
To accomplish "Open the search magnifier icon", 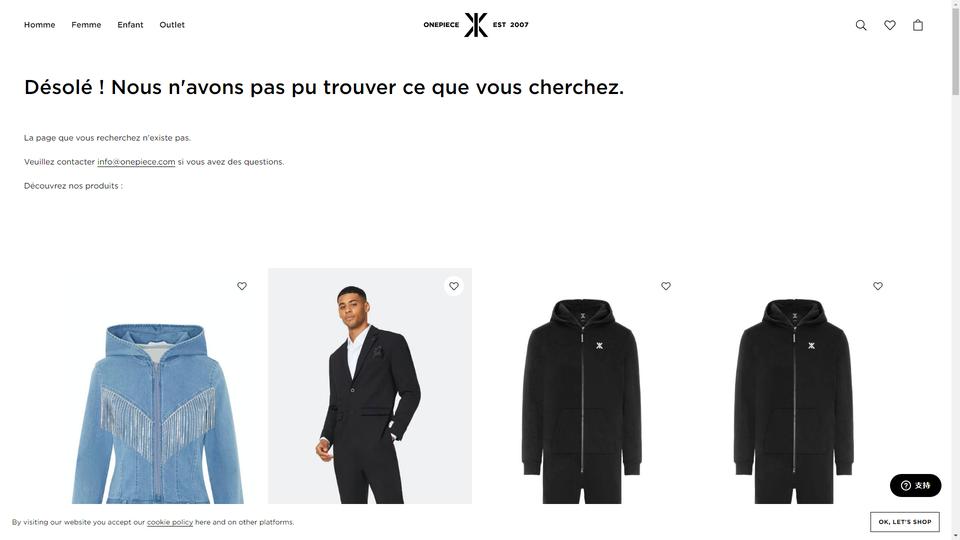I will pos(861,25).
